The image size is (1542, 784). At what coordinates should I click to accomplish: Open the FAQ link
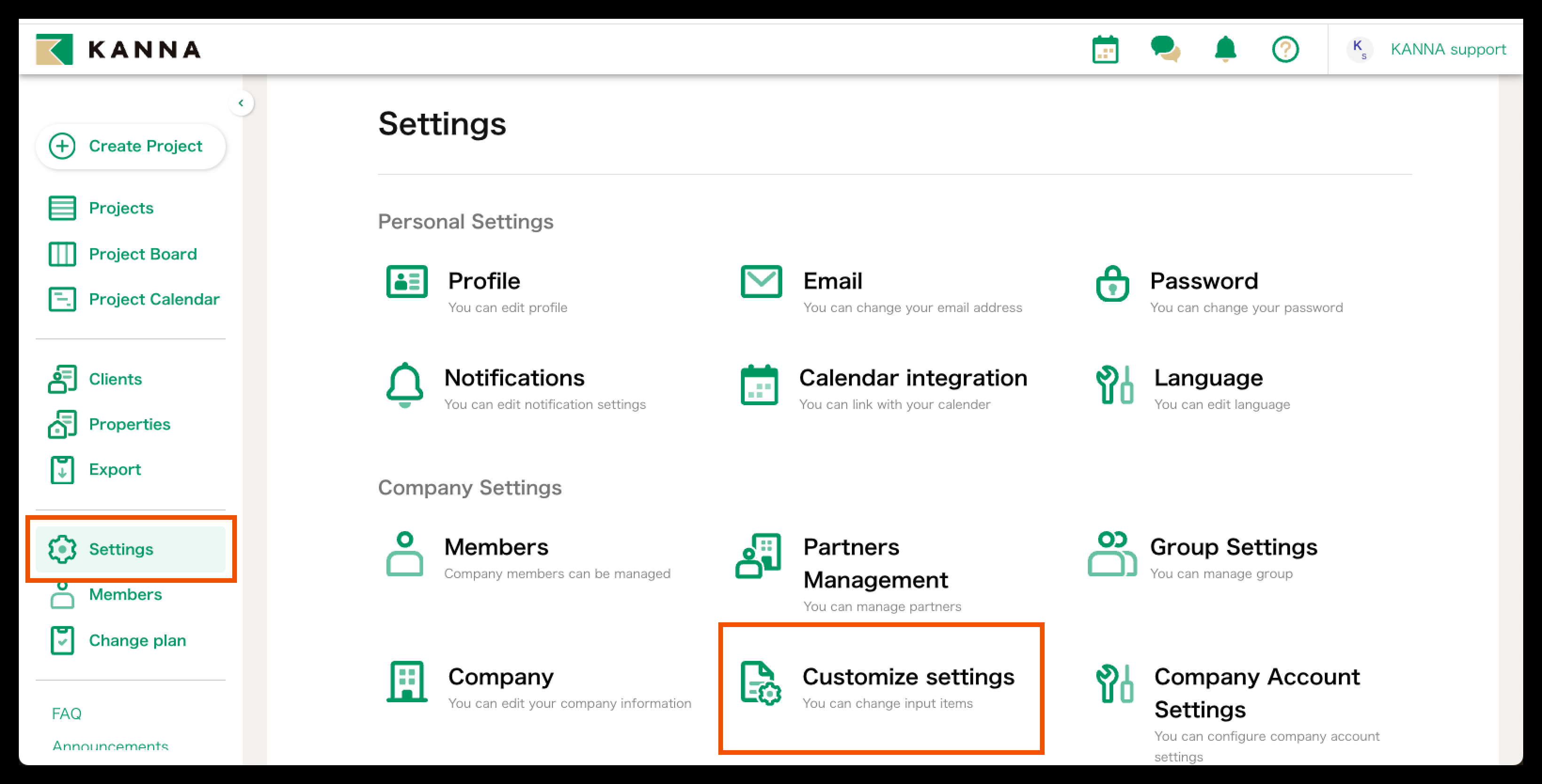tap(66, 713)
